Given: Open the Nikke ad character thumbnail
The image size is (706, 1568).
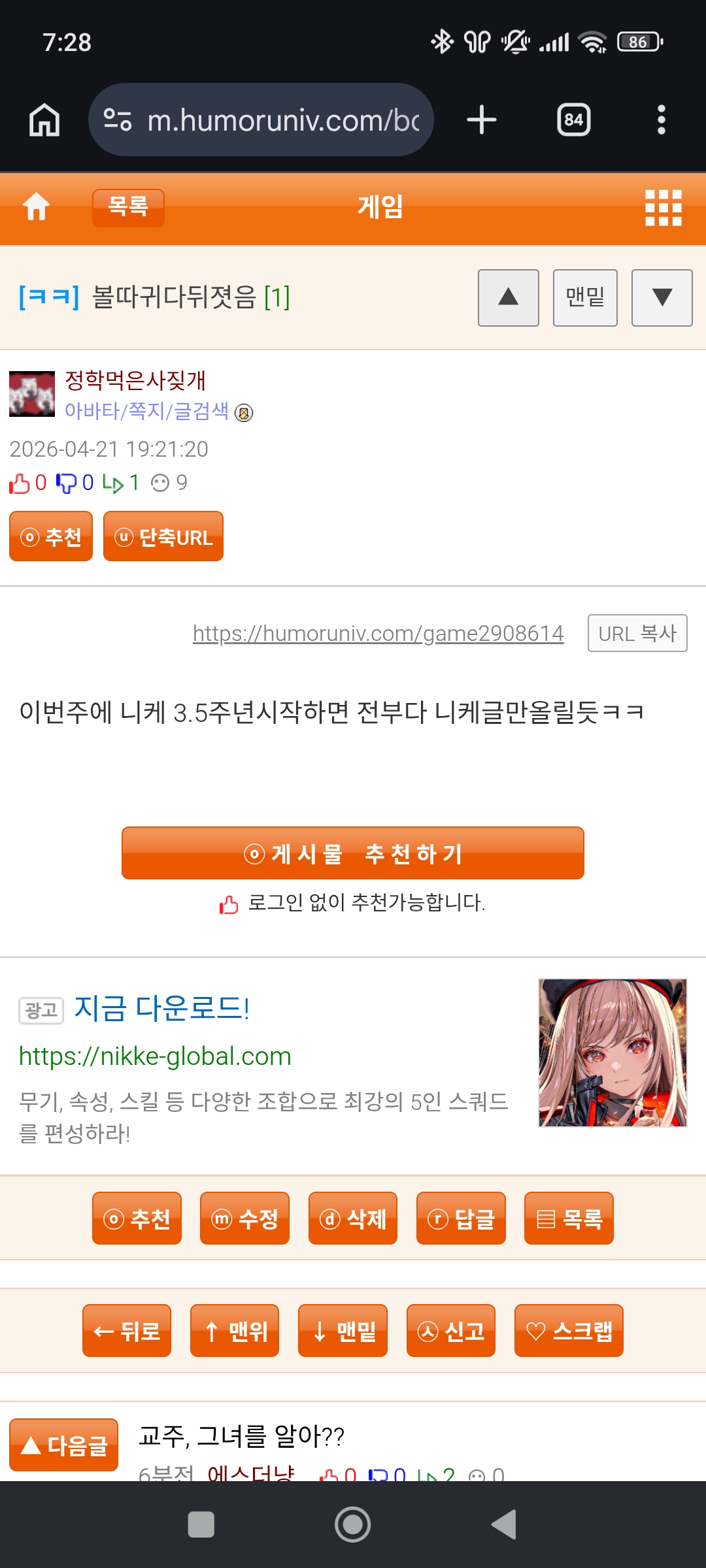Looking at the screenshot, I should [613, 1053].
